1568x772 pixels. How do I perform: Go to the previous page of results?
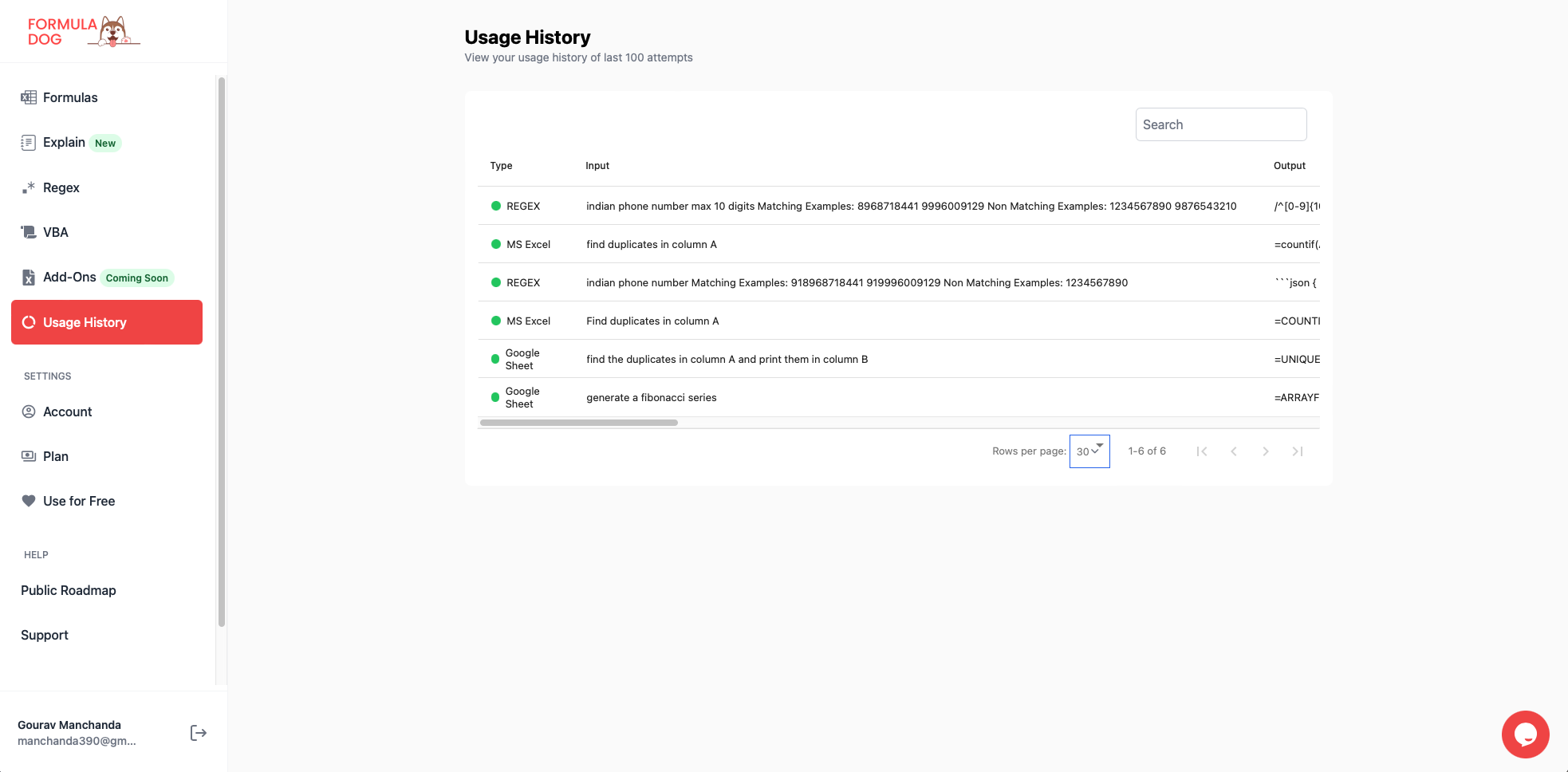1234,451
